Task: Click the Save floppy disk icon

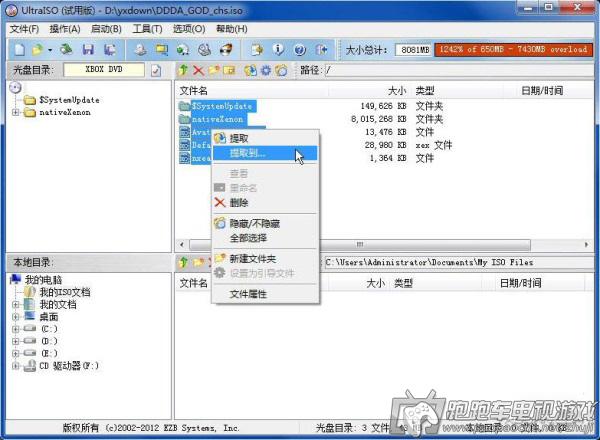Action: tap(88, 50)
